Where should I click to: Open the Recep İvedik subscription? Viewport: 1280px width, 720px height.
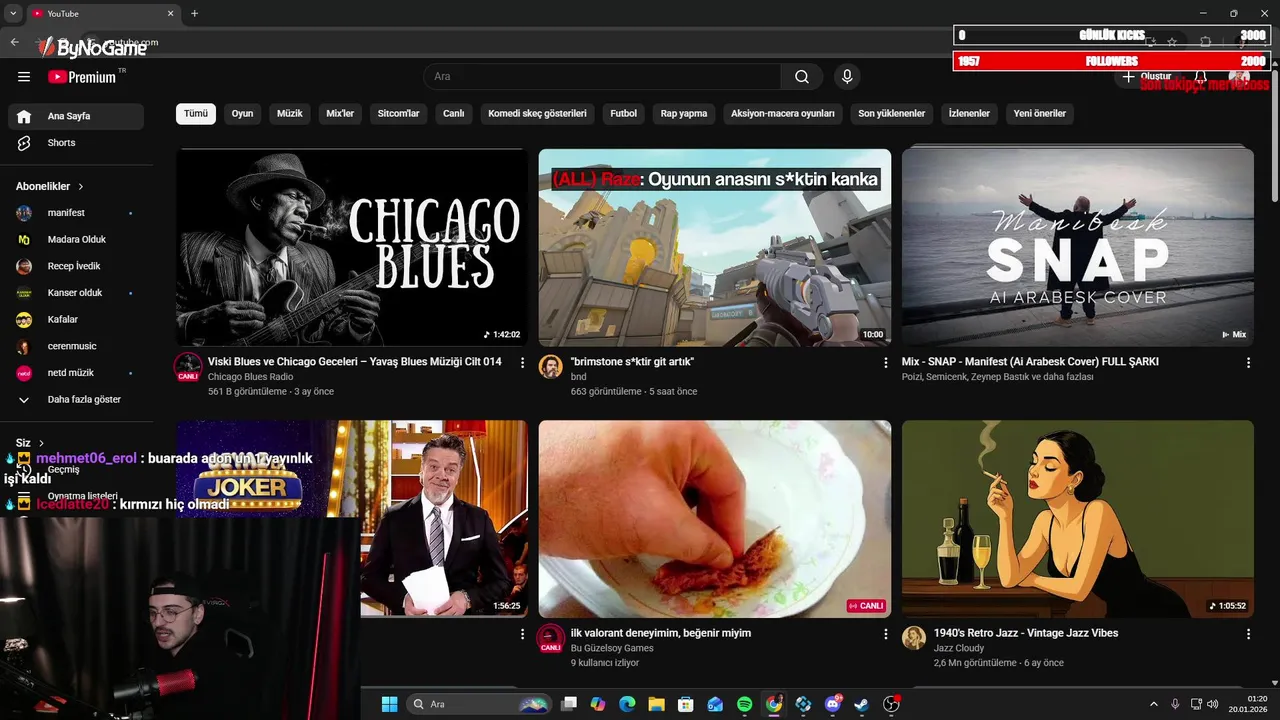(76, 266)
